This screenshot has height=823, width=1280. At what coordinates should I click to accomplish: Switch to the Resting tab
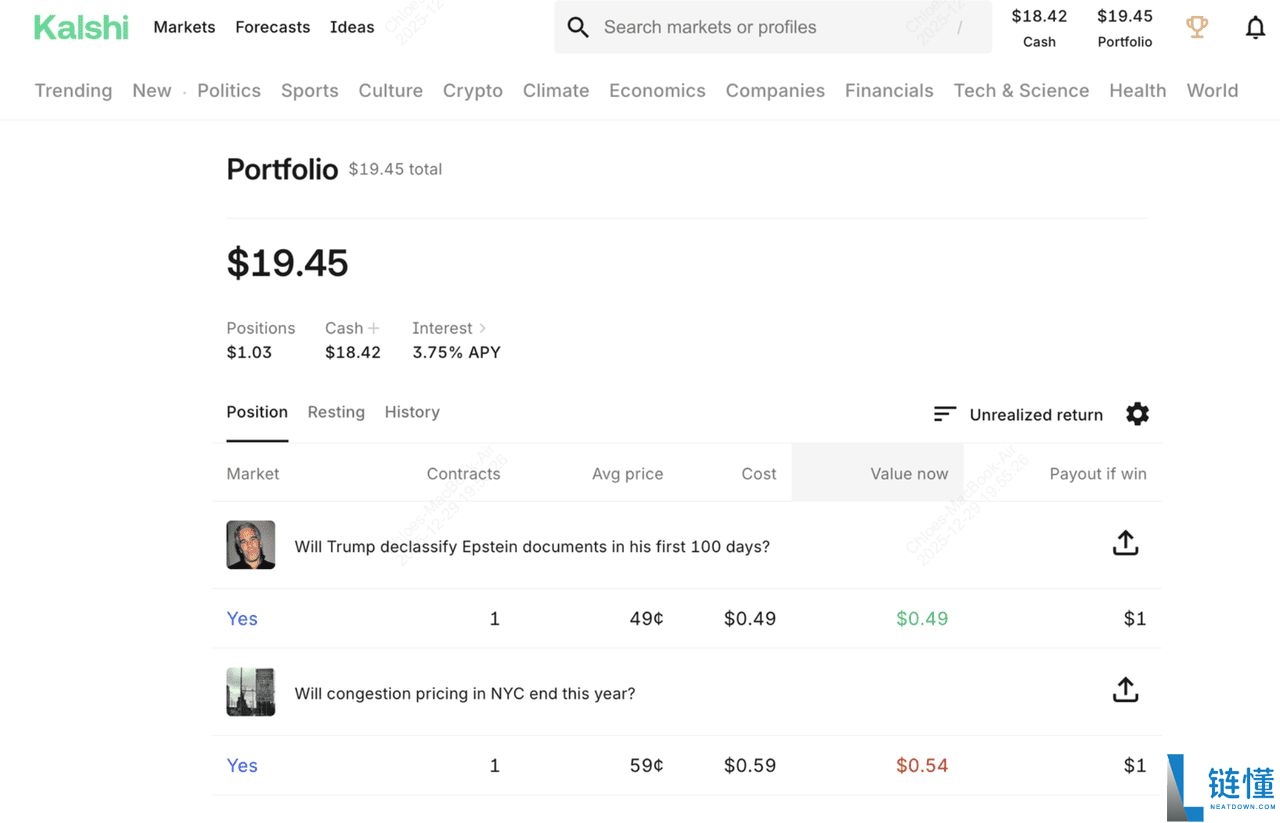pyautogui.click(x=336, y=412)
